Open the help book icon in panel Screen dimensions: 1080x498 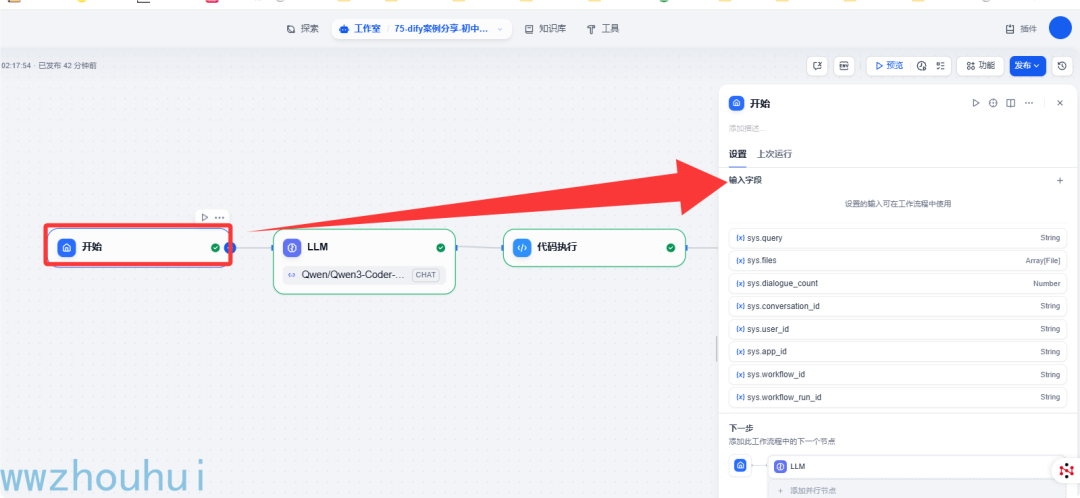1010,103
